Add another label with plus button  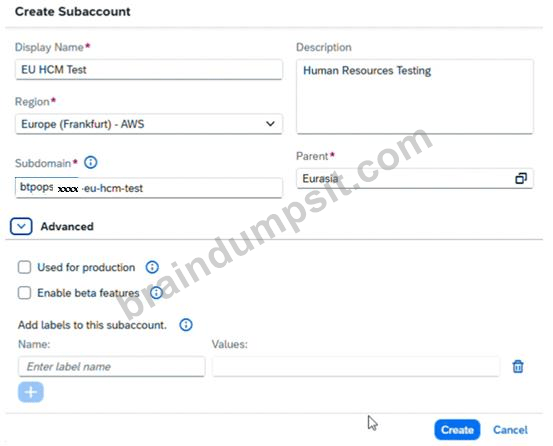click(31, 392)
